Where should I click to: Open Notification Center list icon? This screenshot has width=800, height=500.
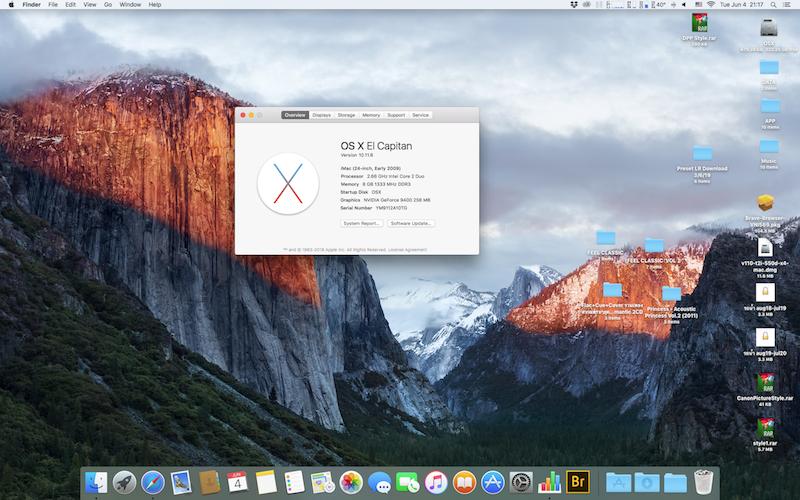pos(788,5)
